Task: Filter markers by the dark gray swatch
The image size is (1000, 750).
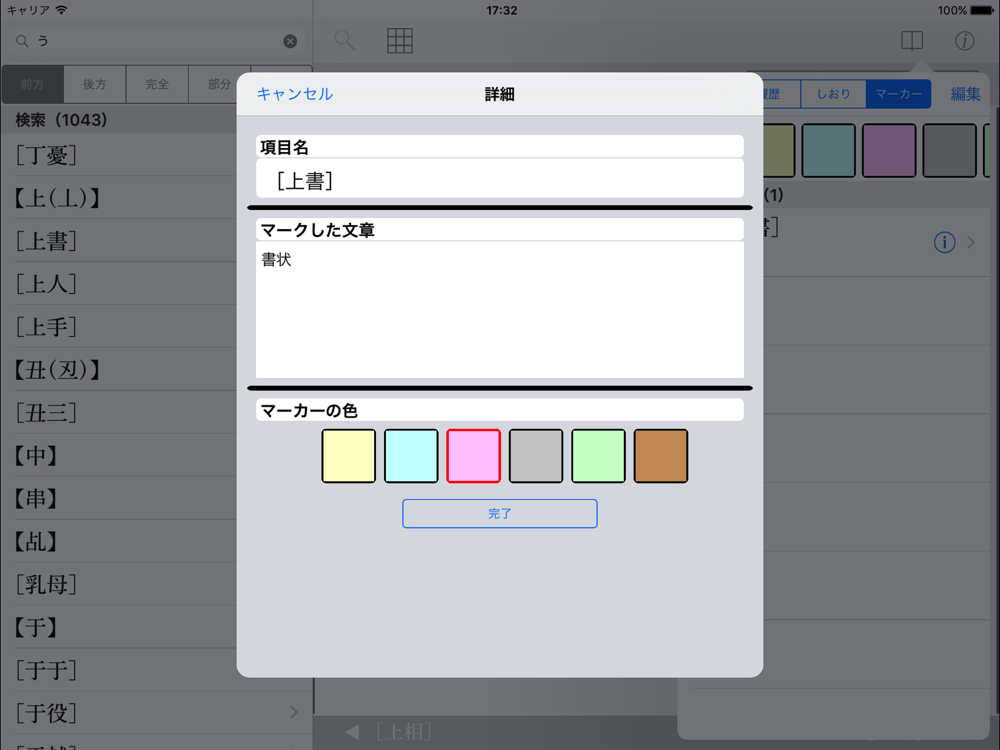Action: coord(950,151)
